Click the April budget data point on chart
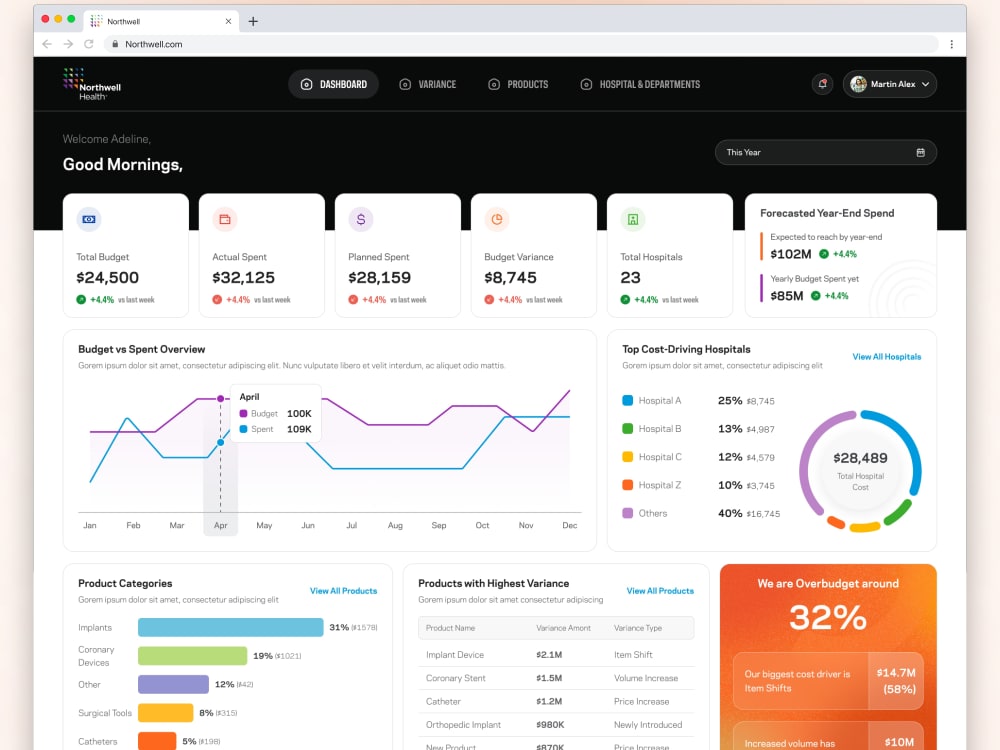This screenshot has width=1000, height=750. 221,399
